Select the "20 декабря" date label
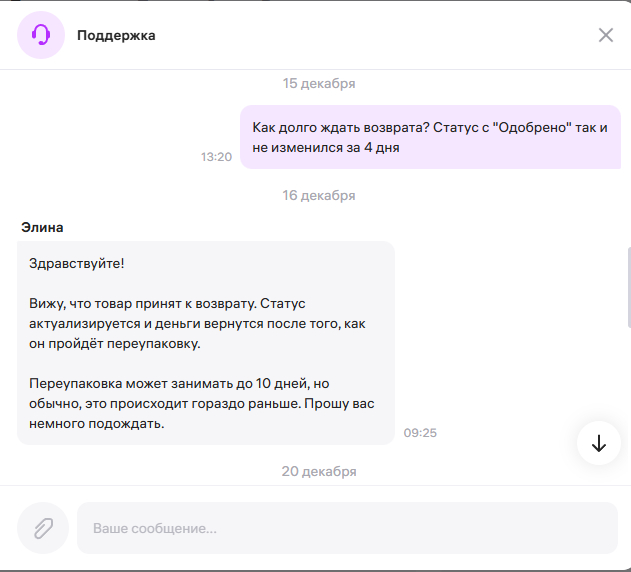 coord(319,471)
